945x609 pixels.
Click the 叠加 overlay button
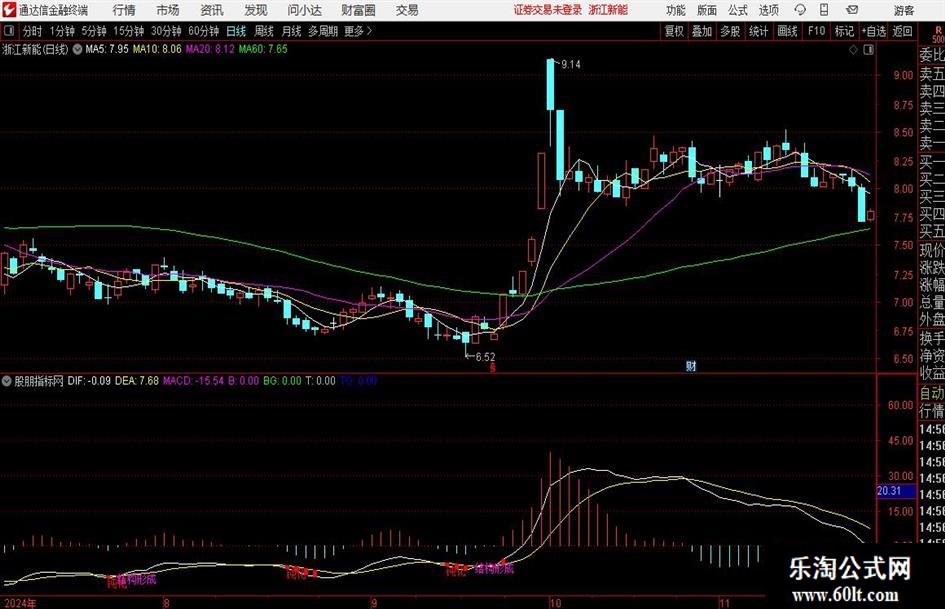coord(702,31)
